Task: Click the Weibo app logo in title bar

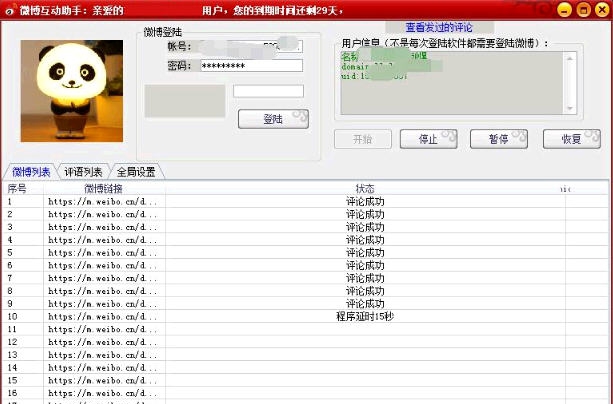Action: [10, 10]
